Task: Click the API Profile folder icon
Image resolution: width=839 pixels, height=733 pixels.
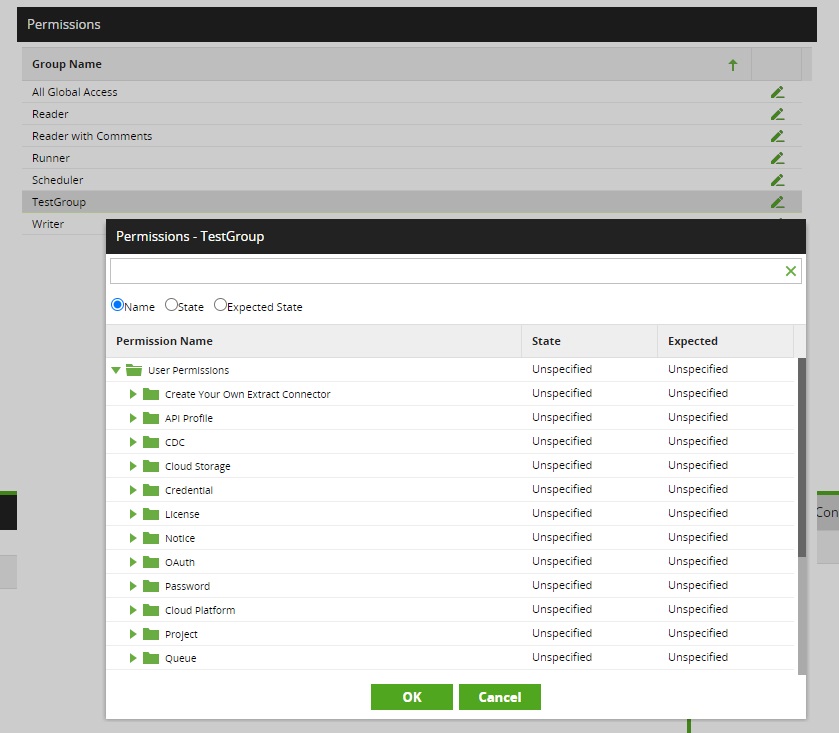Action: [x=151, y=418]
